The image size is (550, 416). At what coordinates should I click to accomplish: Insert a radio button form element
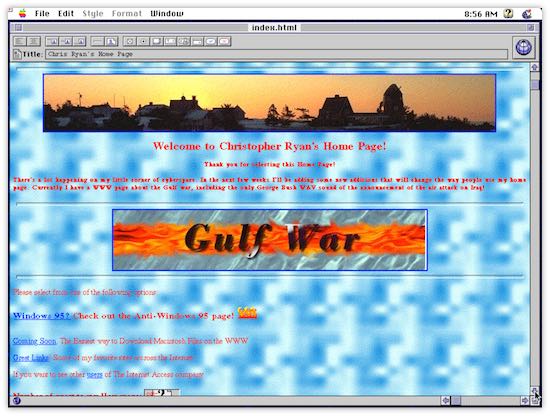(x=143, y=41)
